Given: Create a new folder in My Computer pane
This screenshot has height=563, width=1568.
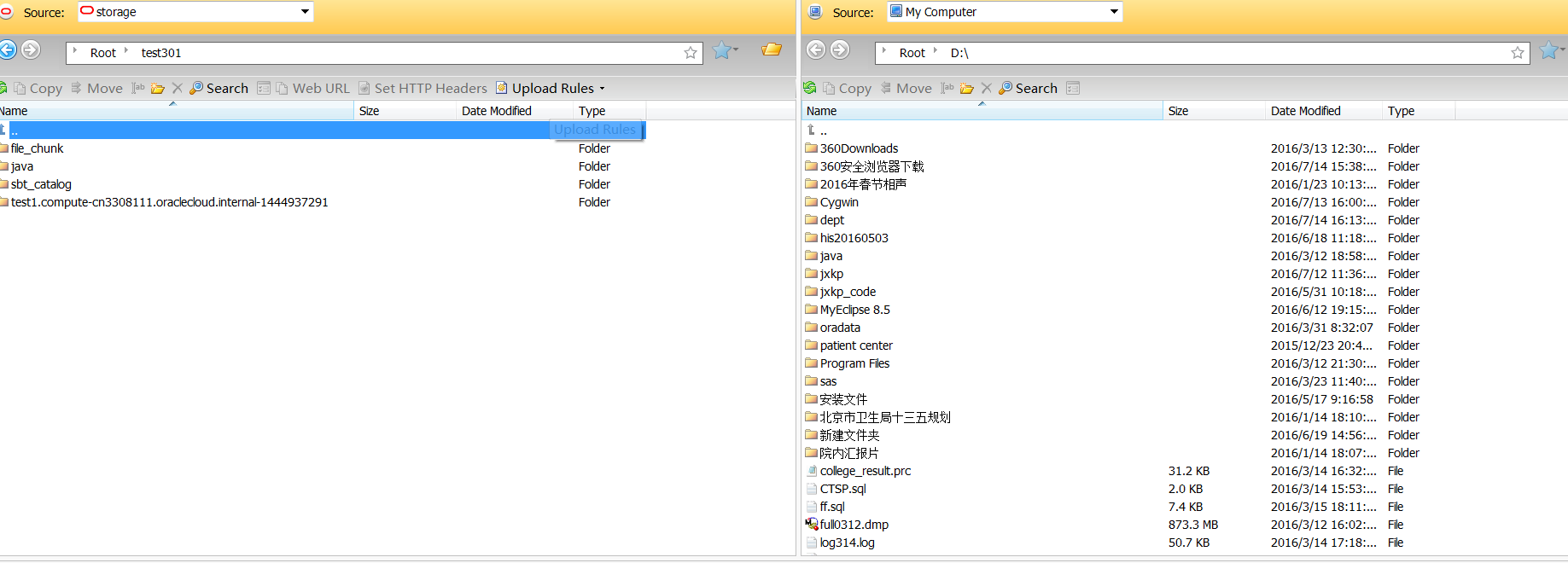Looking at the screenshot, I should 967,88.
